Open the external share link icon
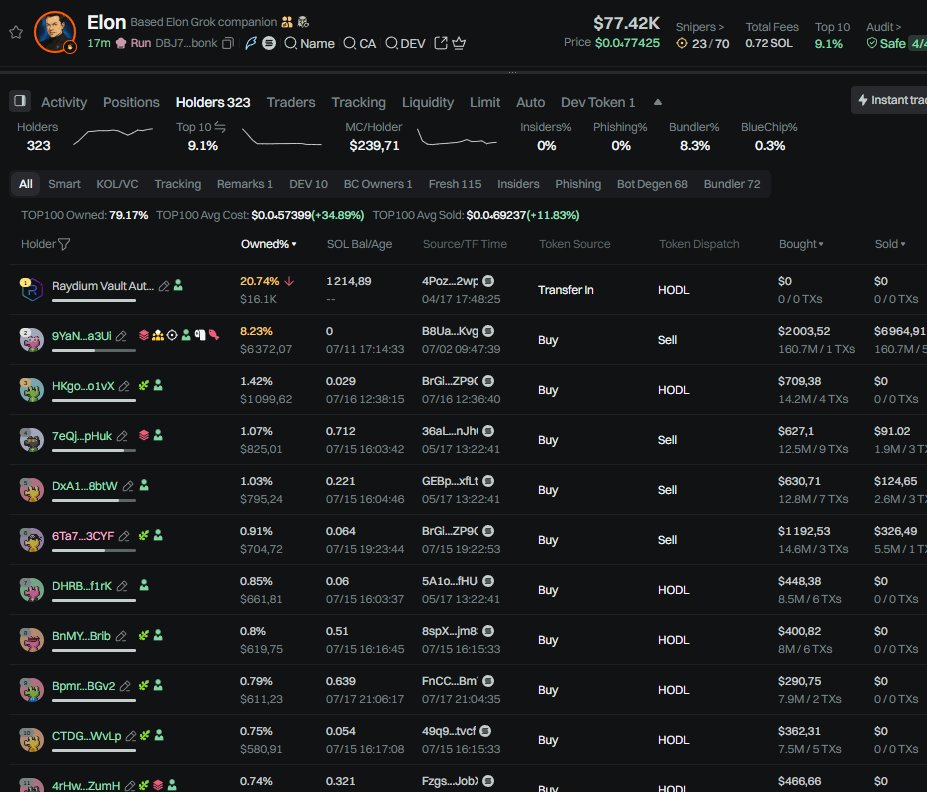The width and height of the screenshot is (927, 792). (440, 43)
